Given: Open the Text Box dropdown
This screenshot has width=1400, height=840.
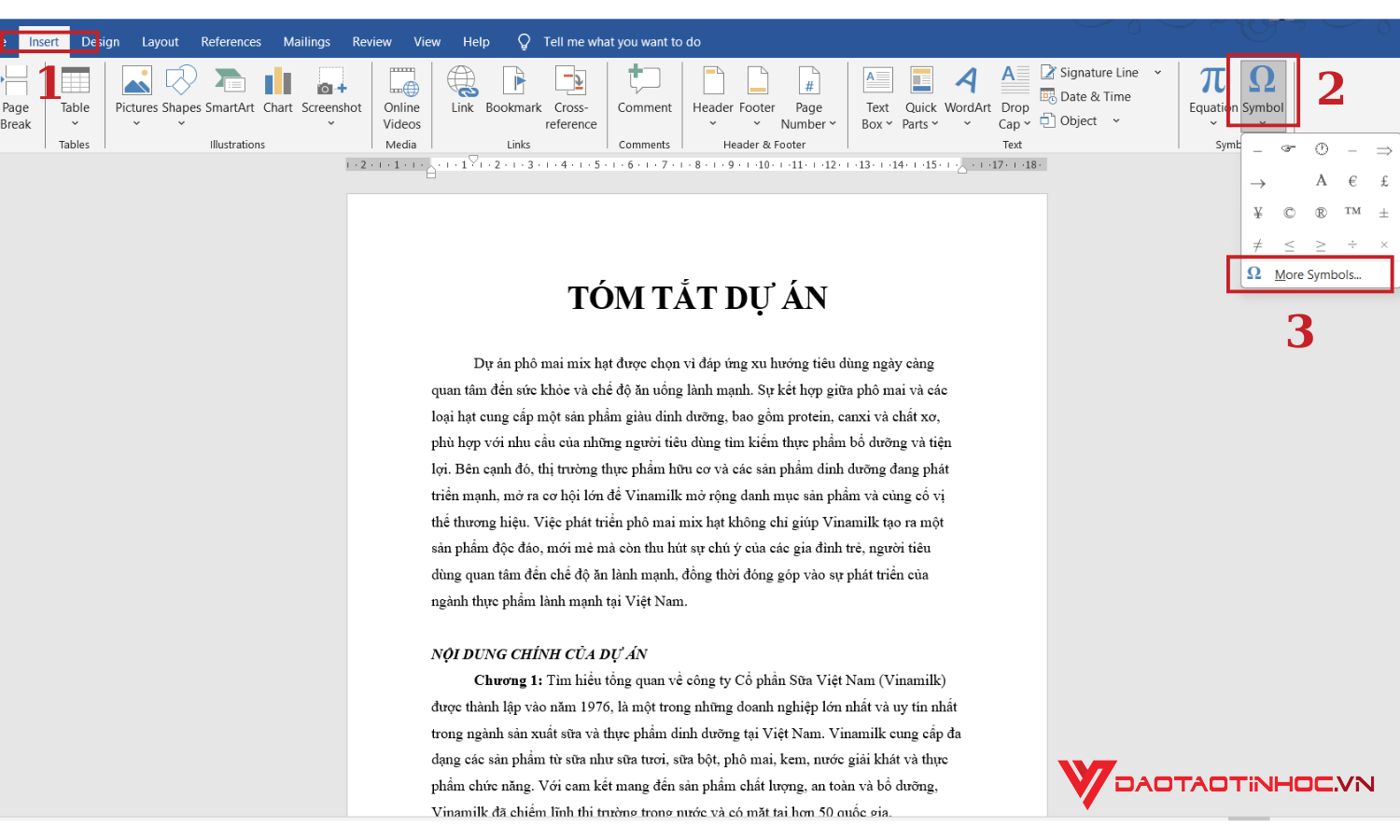Looking at the screenshot, I should point(877,97).
